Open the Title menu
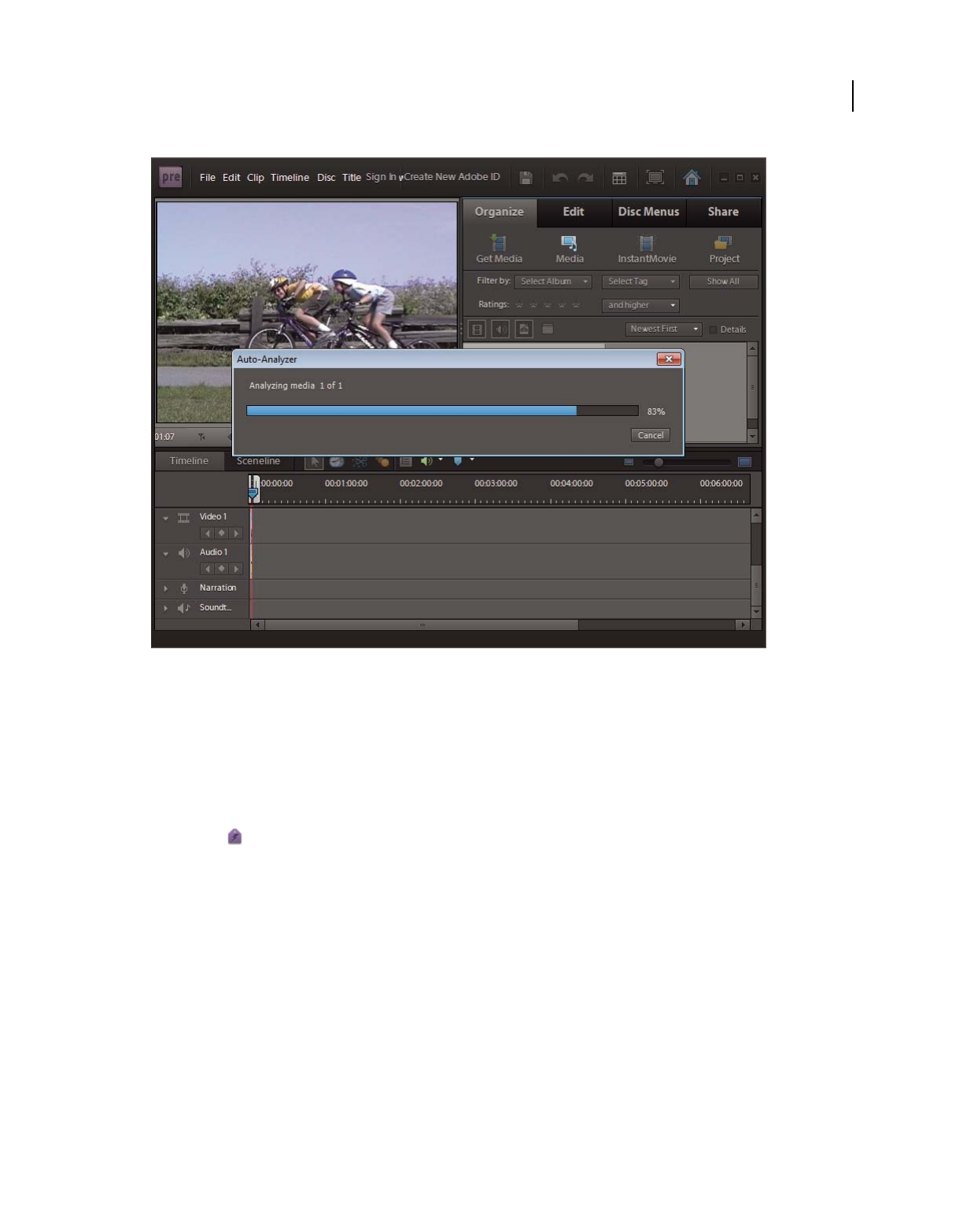Screen dimensions: 963x1232 pyautogui.click(x=352, y=178)
